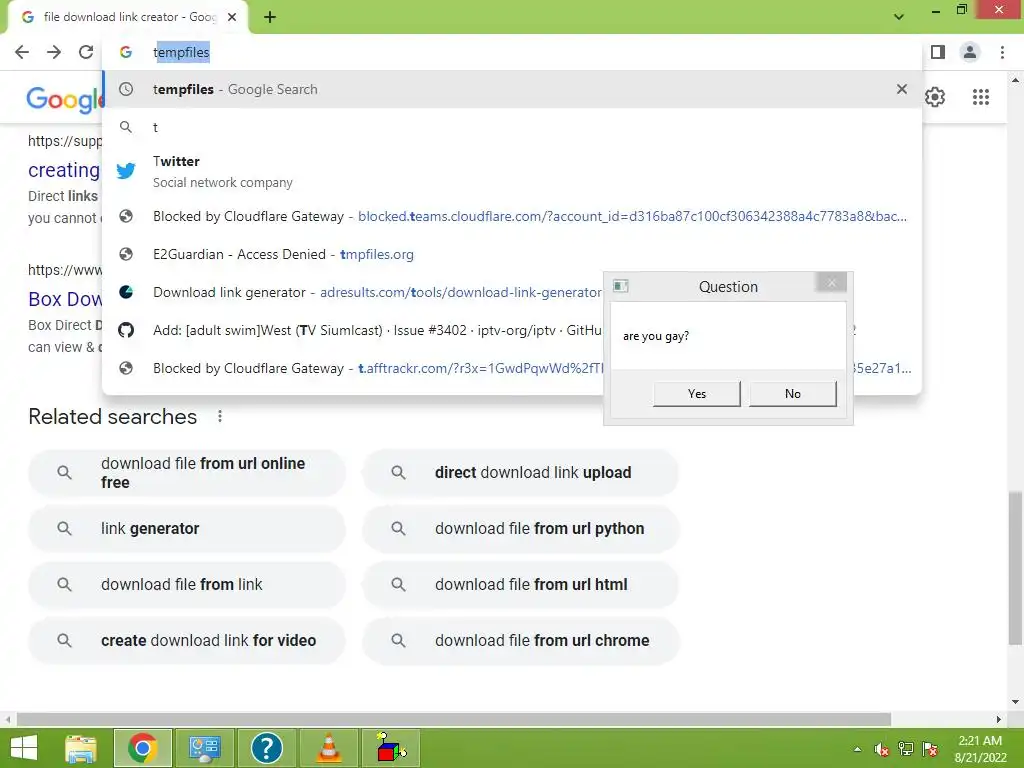Click the page scroll-up arrow

[1015, 81]
